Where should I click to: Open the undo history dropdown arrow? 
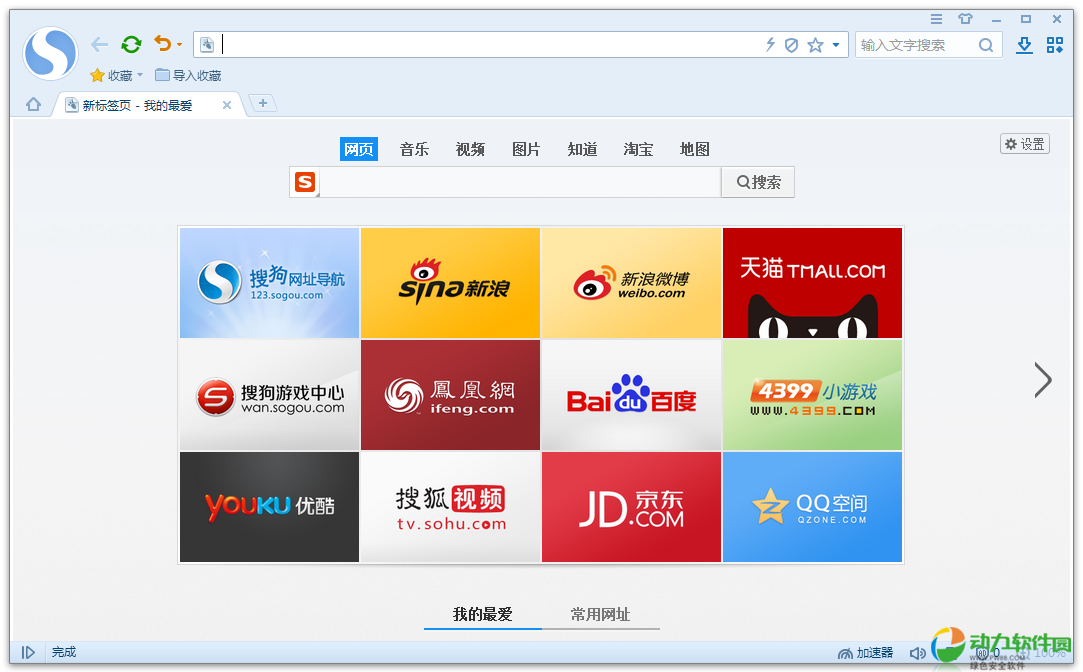pos(180,45)
